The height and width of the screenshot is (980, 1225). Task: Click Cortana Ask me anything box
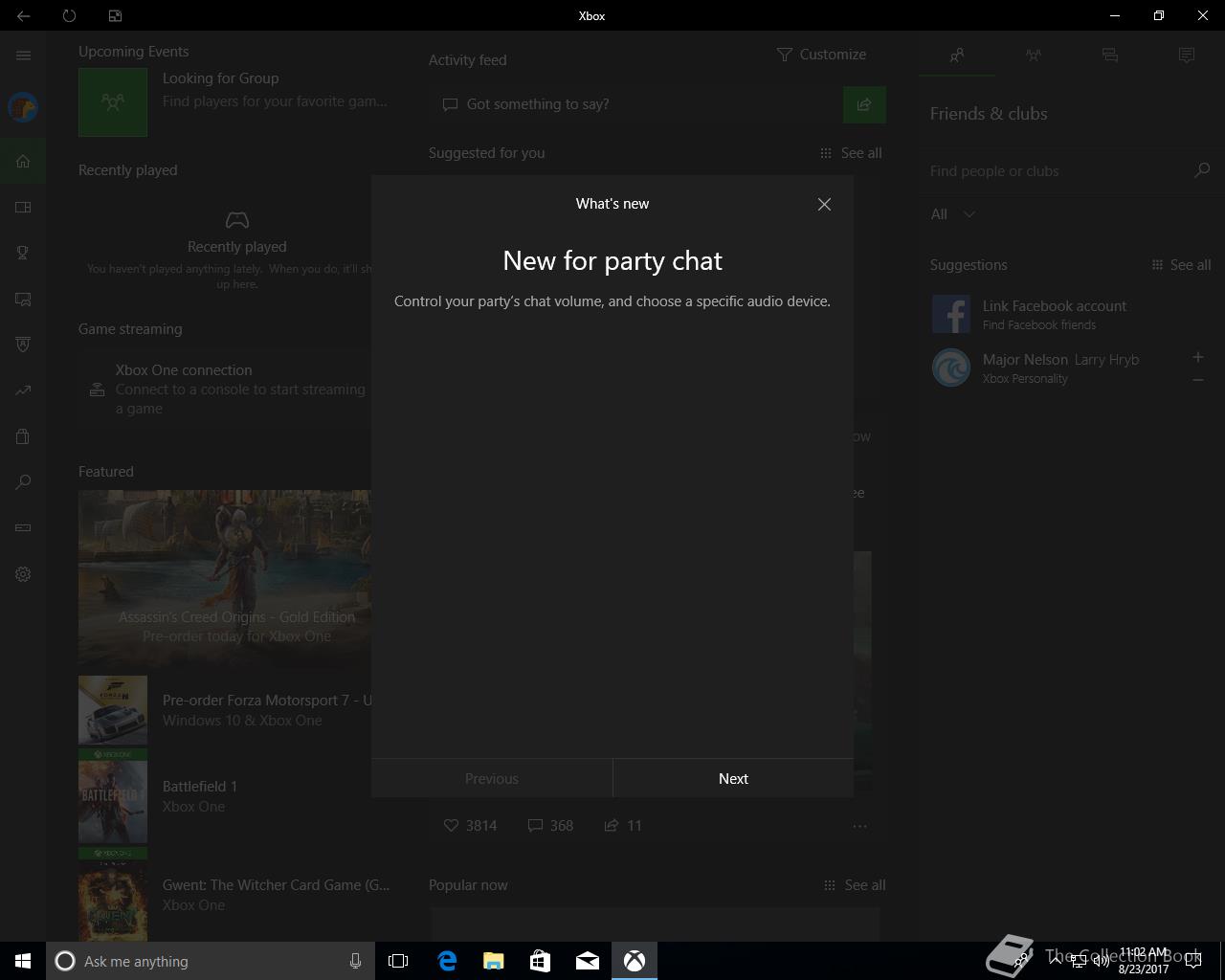click(x=210, y=961)
